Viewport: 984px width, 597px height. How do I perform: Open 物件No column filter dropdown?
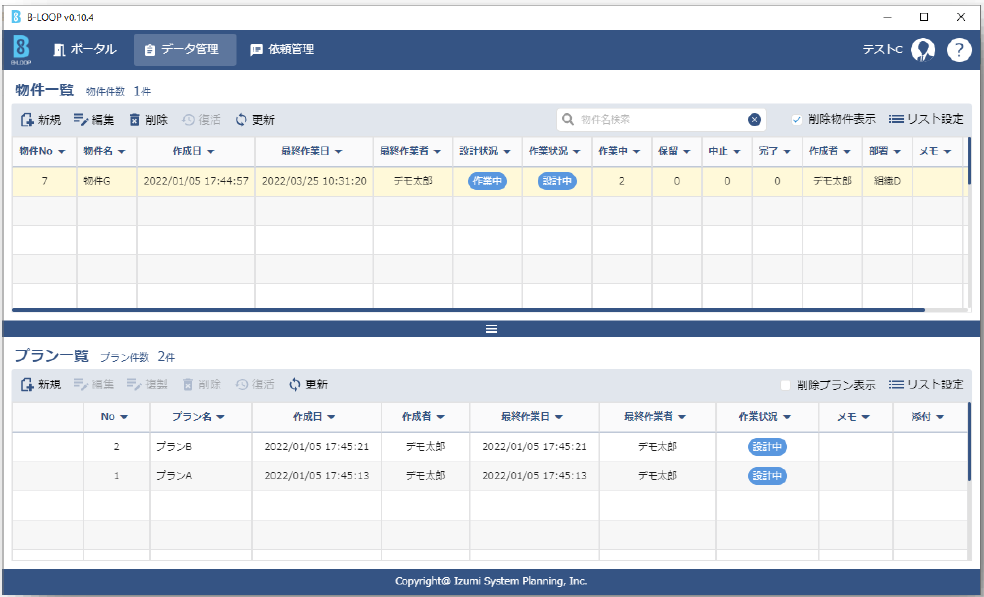pos(62,152)
